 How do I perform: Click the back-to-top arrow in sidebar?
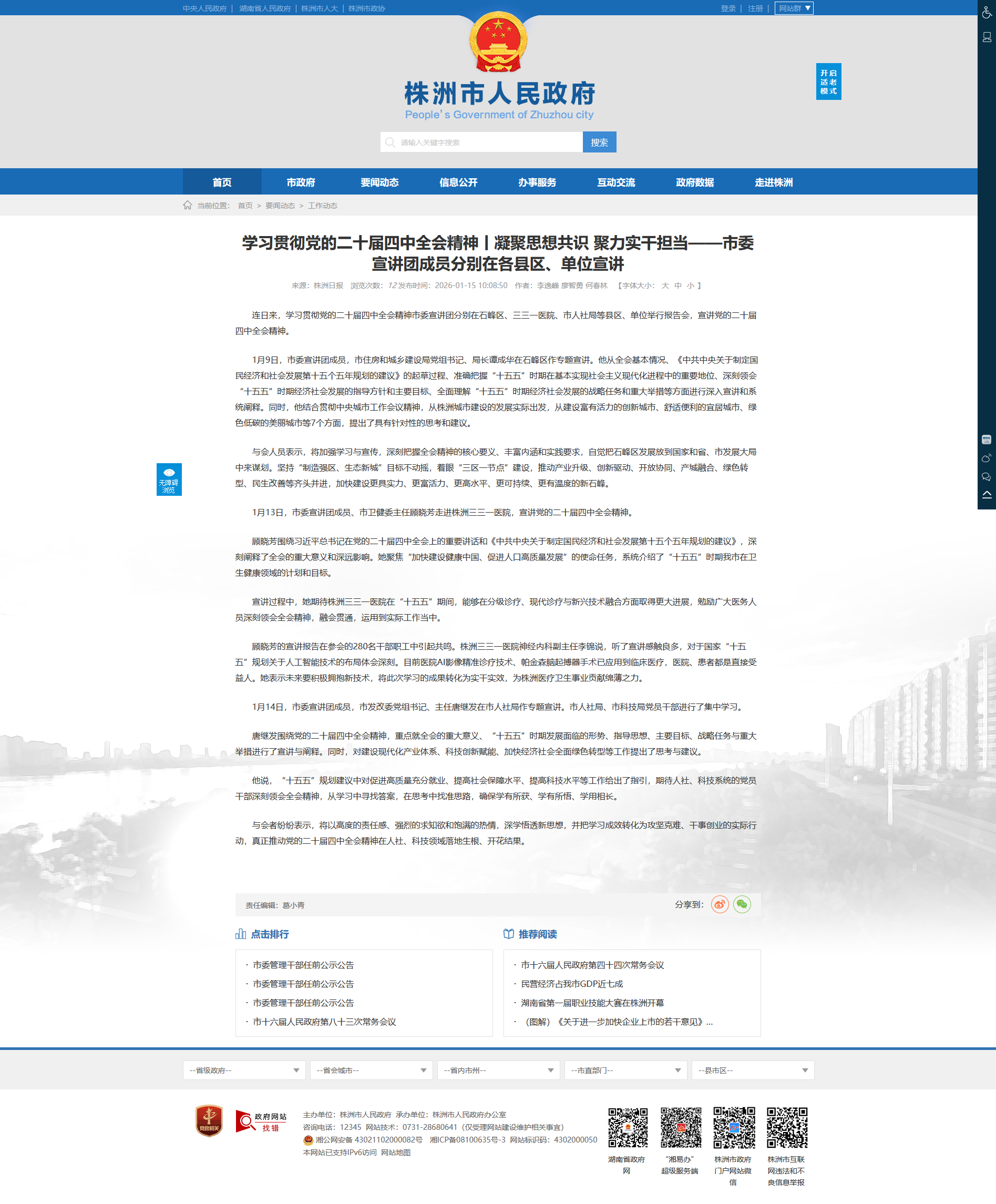click(x=986, y=495)
